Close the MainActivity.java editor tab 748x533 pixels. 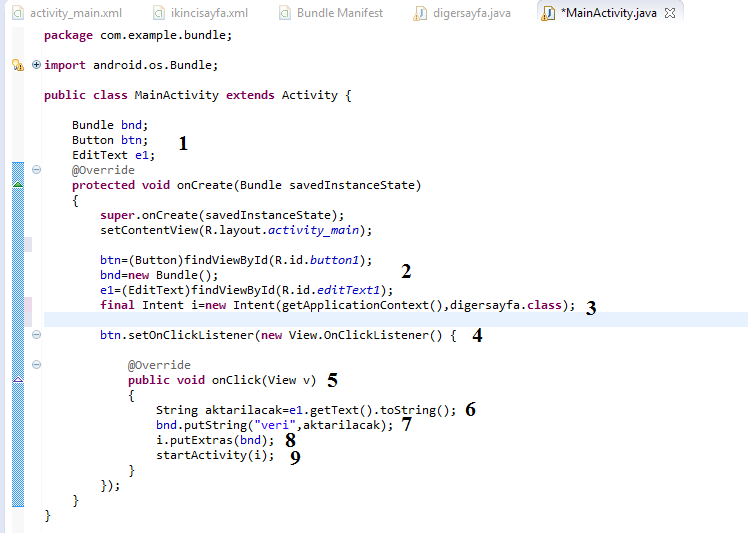click(670, 13)
